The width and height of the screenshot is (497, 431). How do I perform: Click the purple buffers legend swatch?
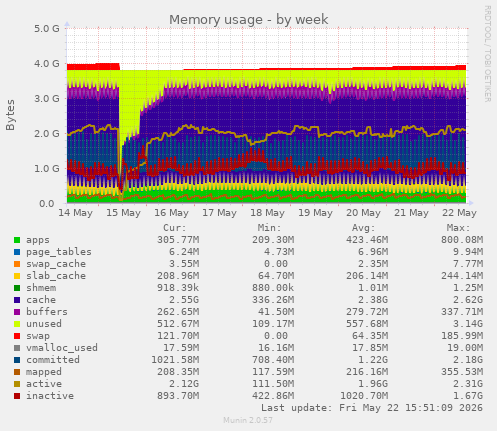(x=17, y=312)
